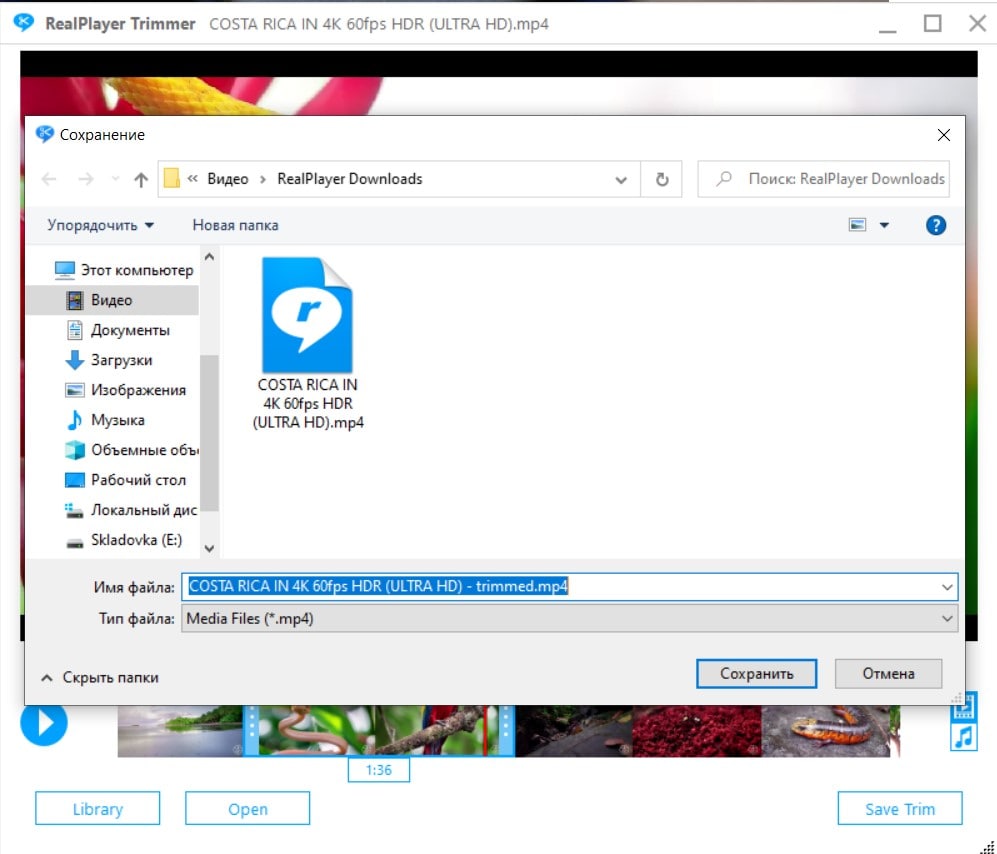Select the audio music note icon
This screenshot has width=997, height=854.
[963, 738]
